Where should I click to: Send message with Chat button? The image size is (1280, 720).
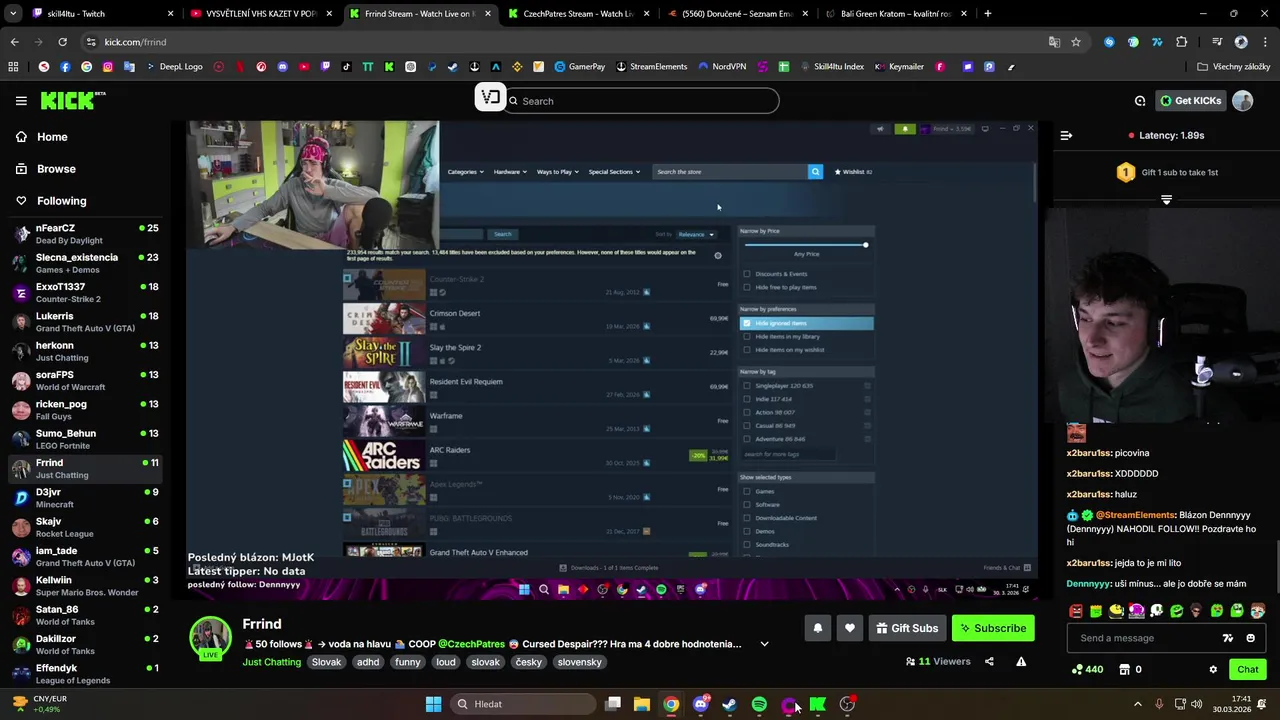click(x=1247, y=669)
